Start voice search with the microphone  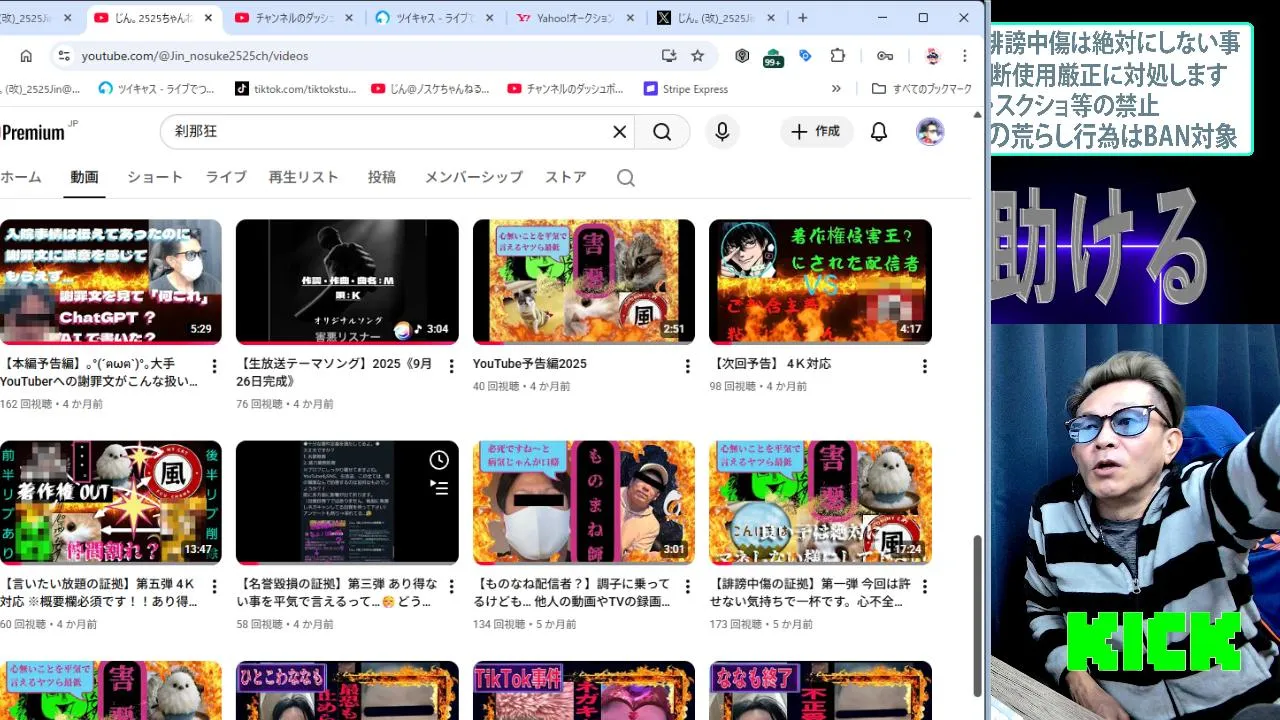722,132
